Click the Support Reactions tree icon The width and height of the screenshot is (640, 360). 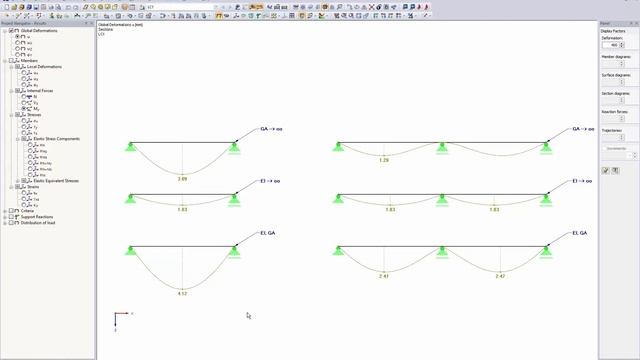17,217
